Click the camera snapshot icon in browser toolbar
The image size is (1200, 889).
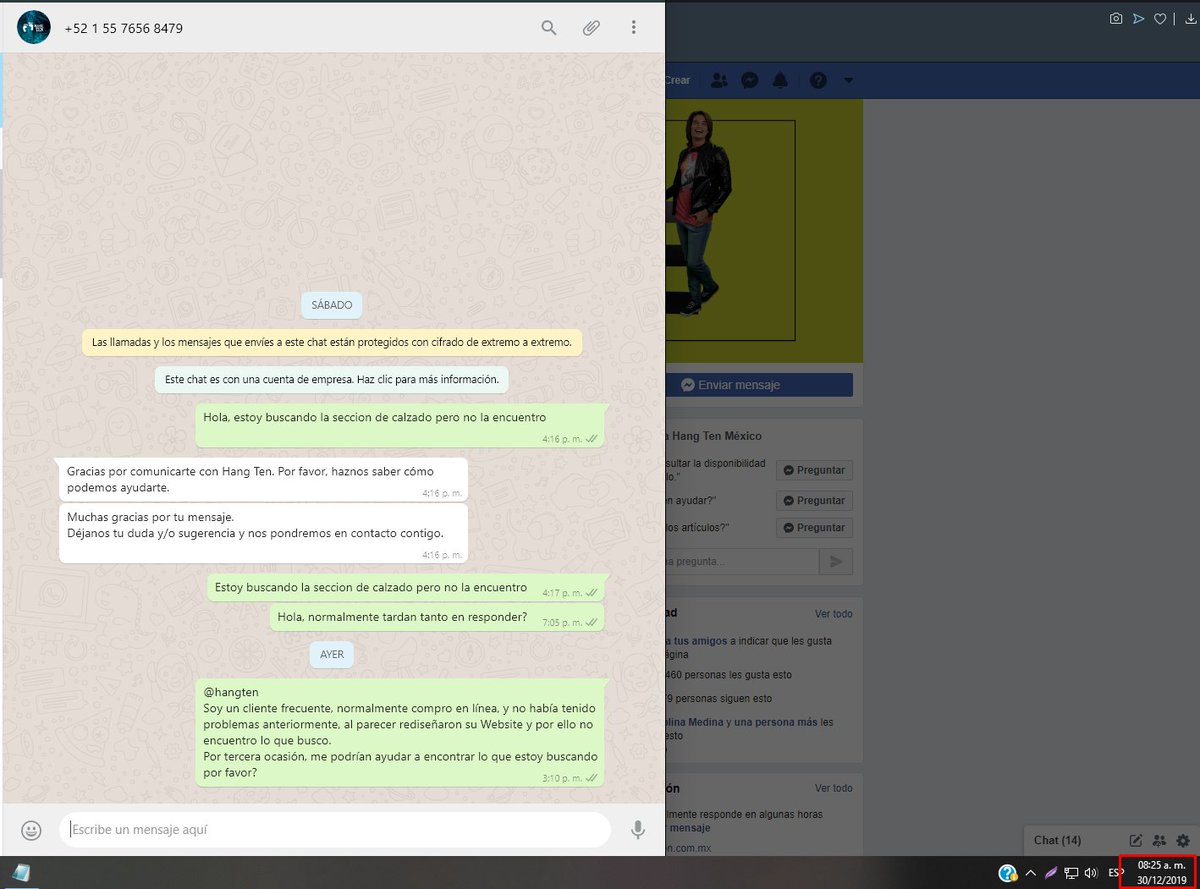pos(1116,18)
